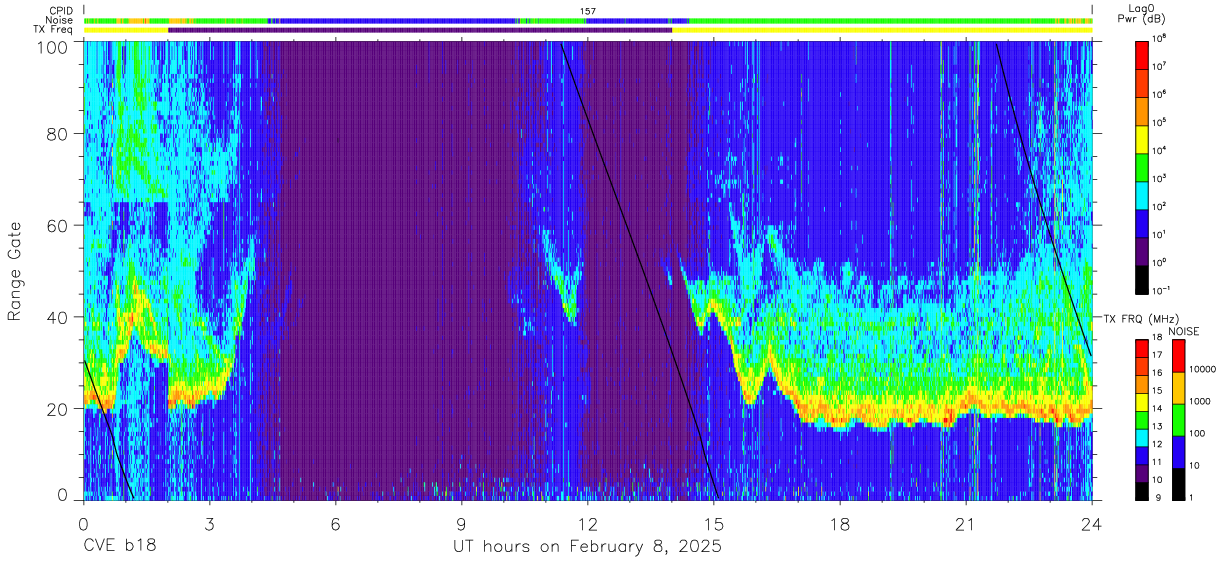1228x567 pixels.
Task: Click the black 1–10 NOISE swatch
Action: (x=1179, y=482)
